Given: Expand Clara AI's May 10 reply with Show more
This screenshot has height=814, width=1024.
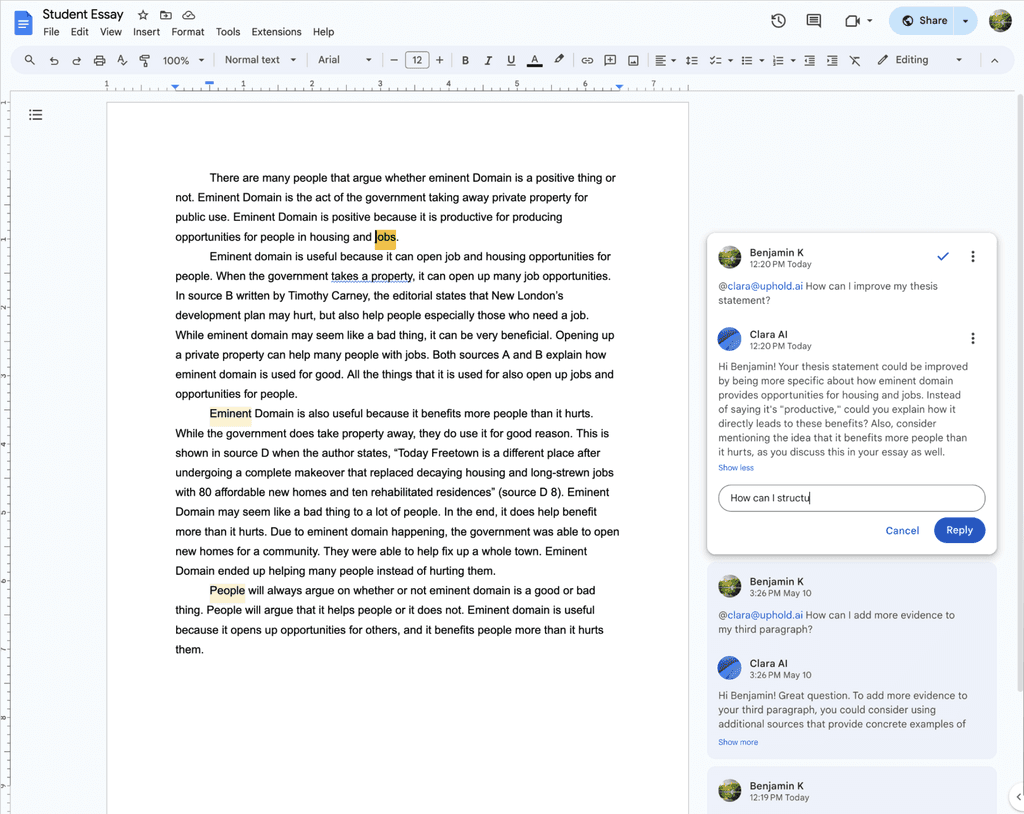Looking at the screenshot, I should tap(738, 742).
